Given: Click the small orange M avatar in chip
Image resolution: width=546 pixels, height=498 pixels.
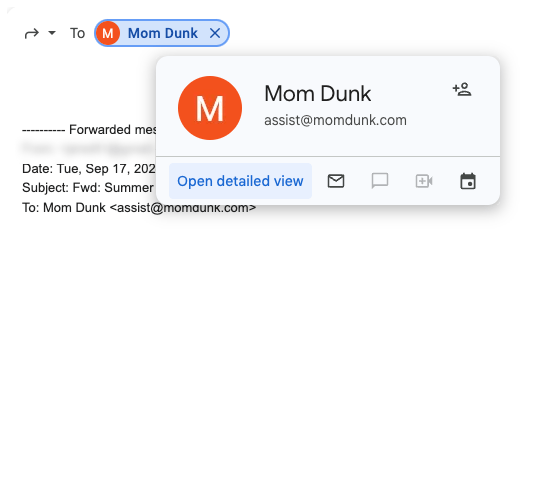Looking at the screenshot, I should click(x=108, y=33).
